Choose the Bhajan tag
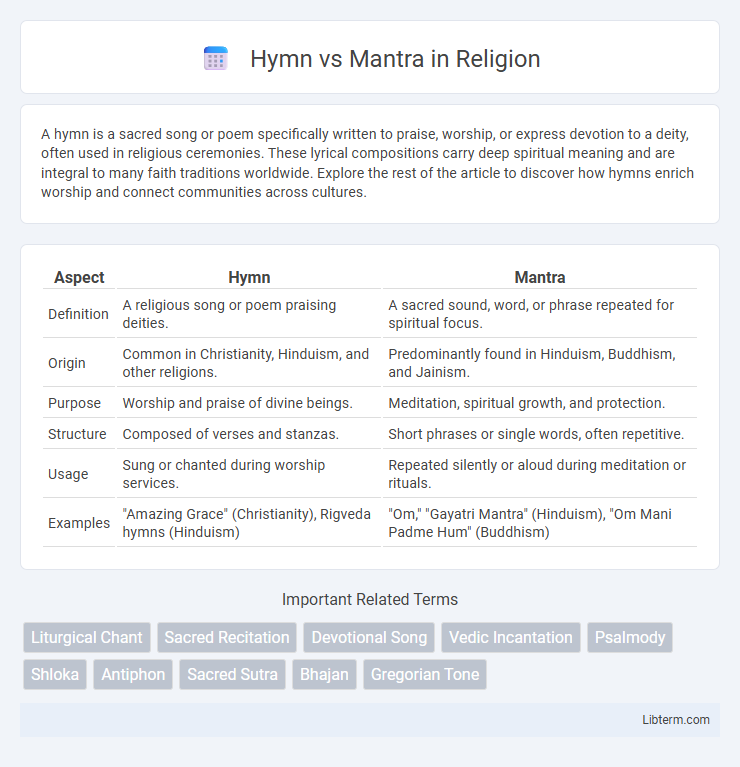 click(324, 674)
